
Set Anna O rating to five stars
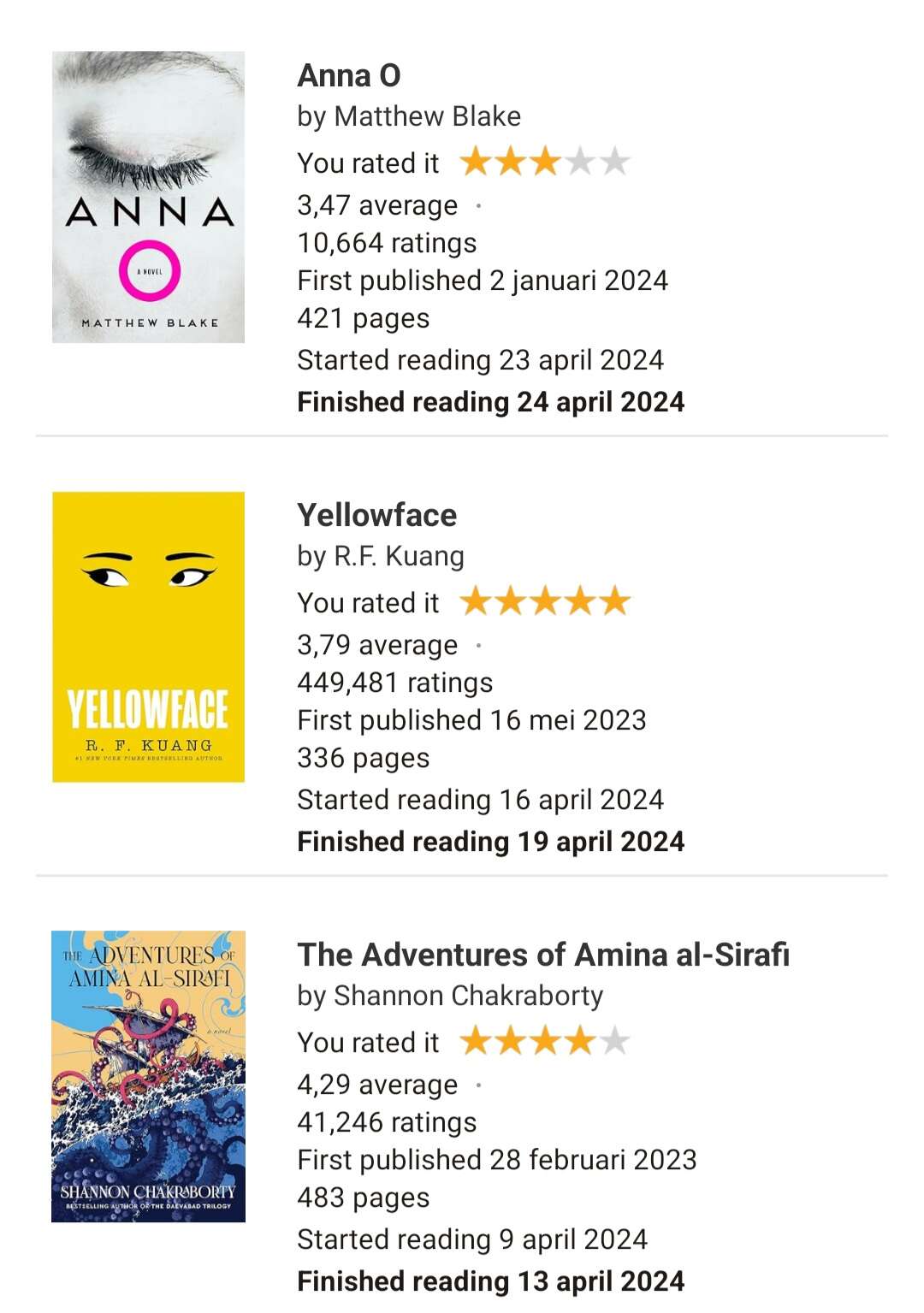pos(614,162)
